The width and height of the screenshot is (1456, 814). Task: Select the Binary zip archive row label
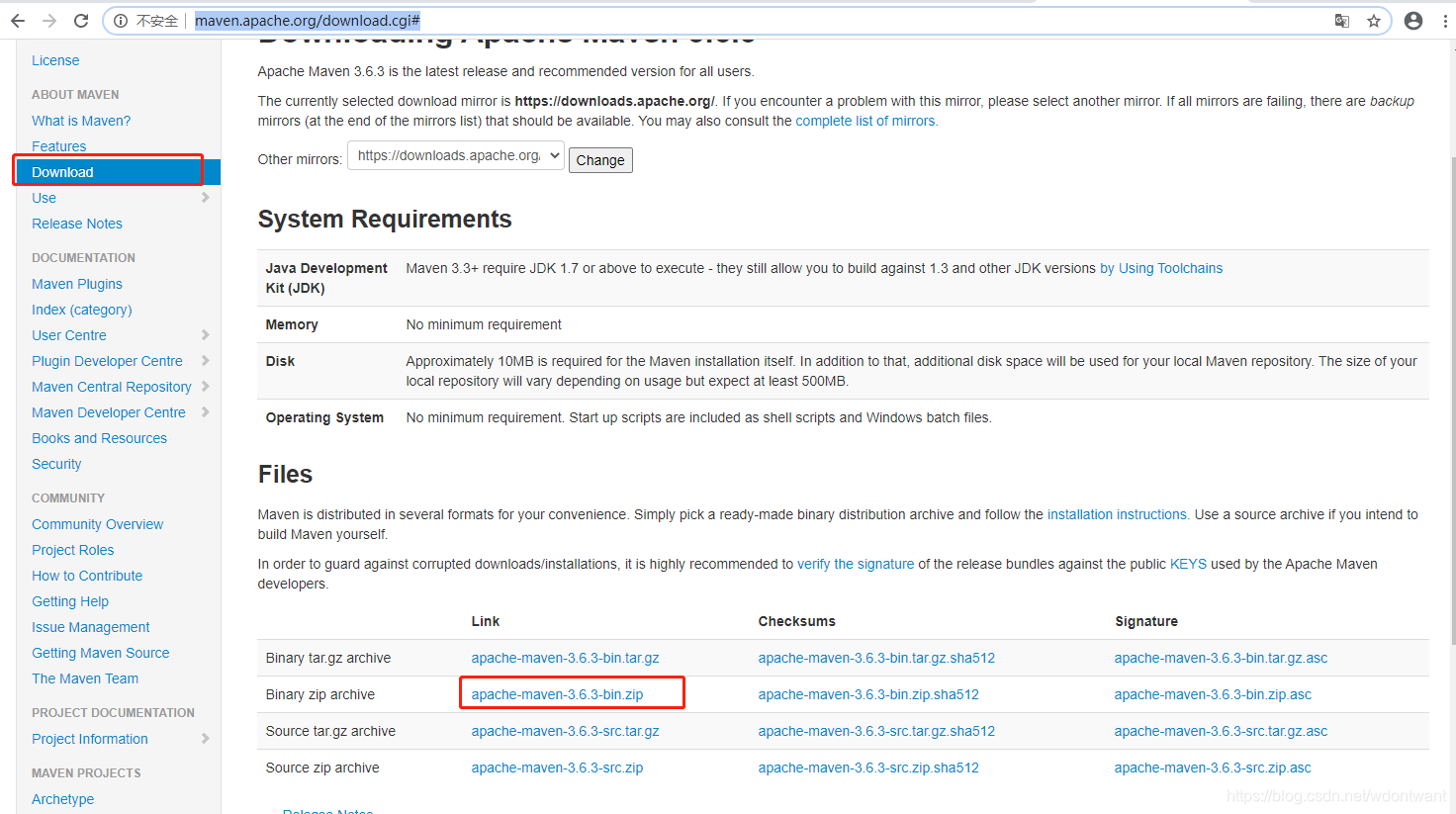pyautogui.click(x=320, y=694)
